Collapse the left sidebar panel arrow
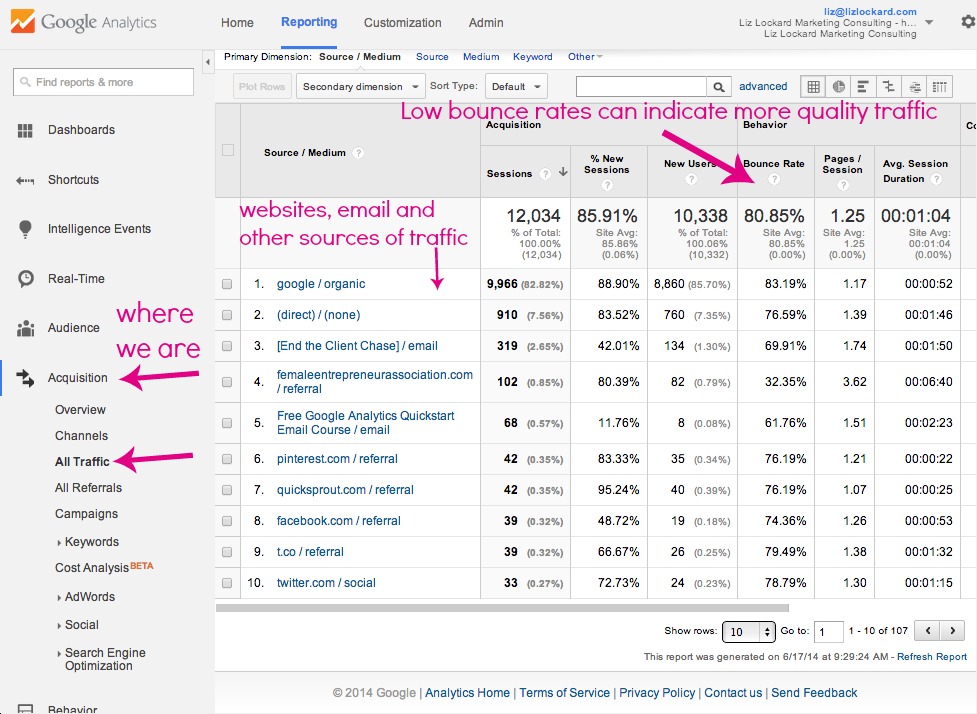The height and width of the screenshot is (714, 977). tap(208, 62)
